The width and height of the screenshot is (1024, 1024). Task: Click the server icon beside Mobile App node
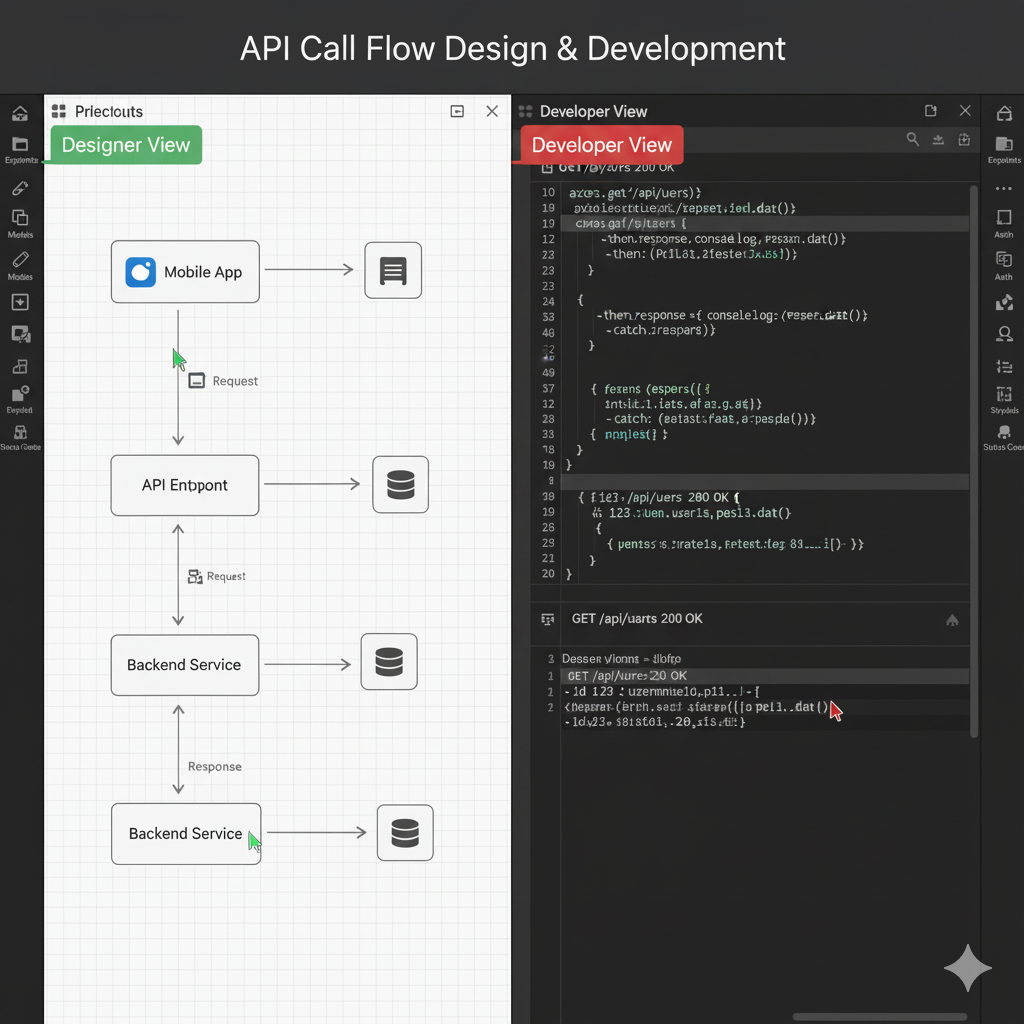point(393,270)
